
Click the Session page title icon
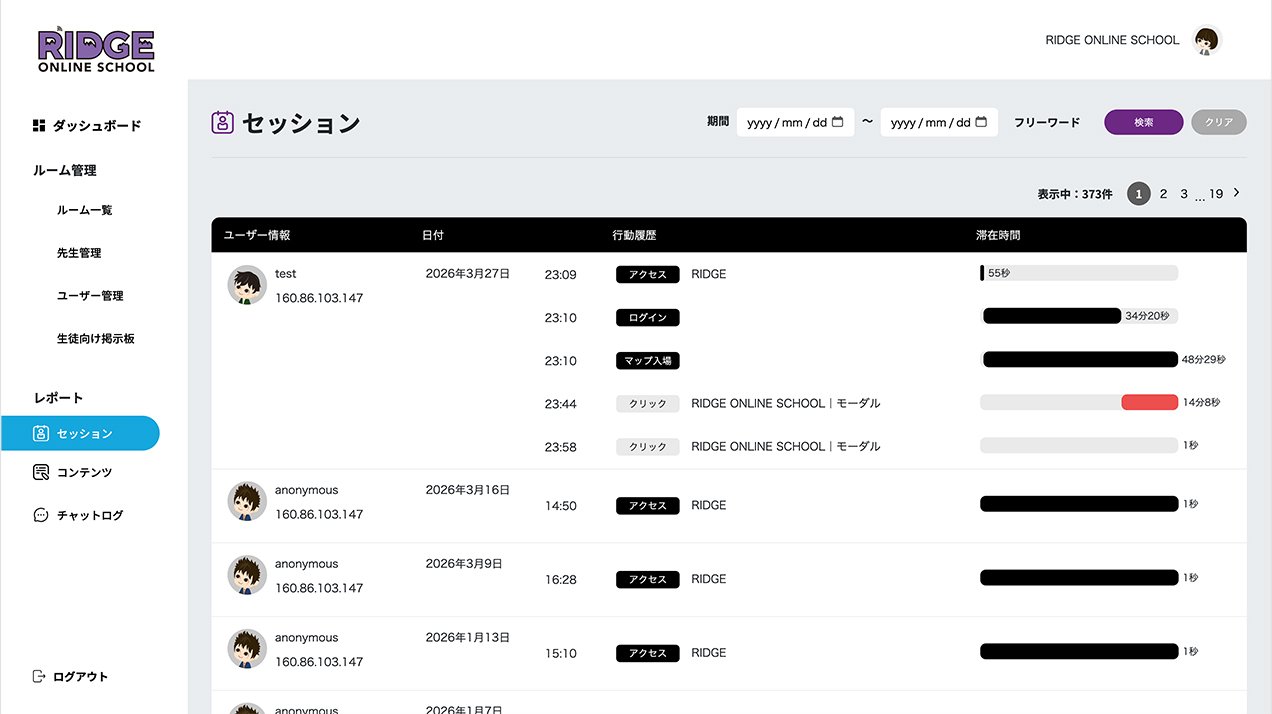(222, 123)
